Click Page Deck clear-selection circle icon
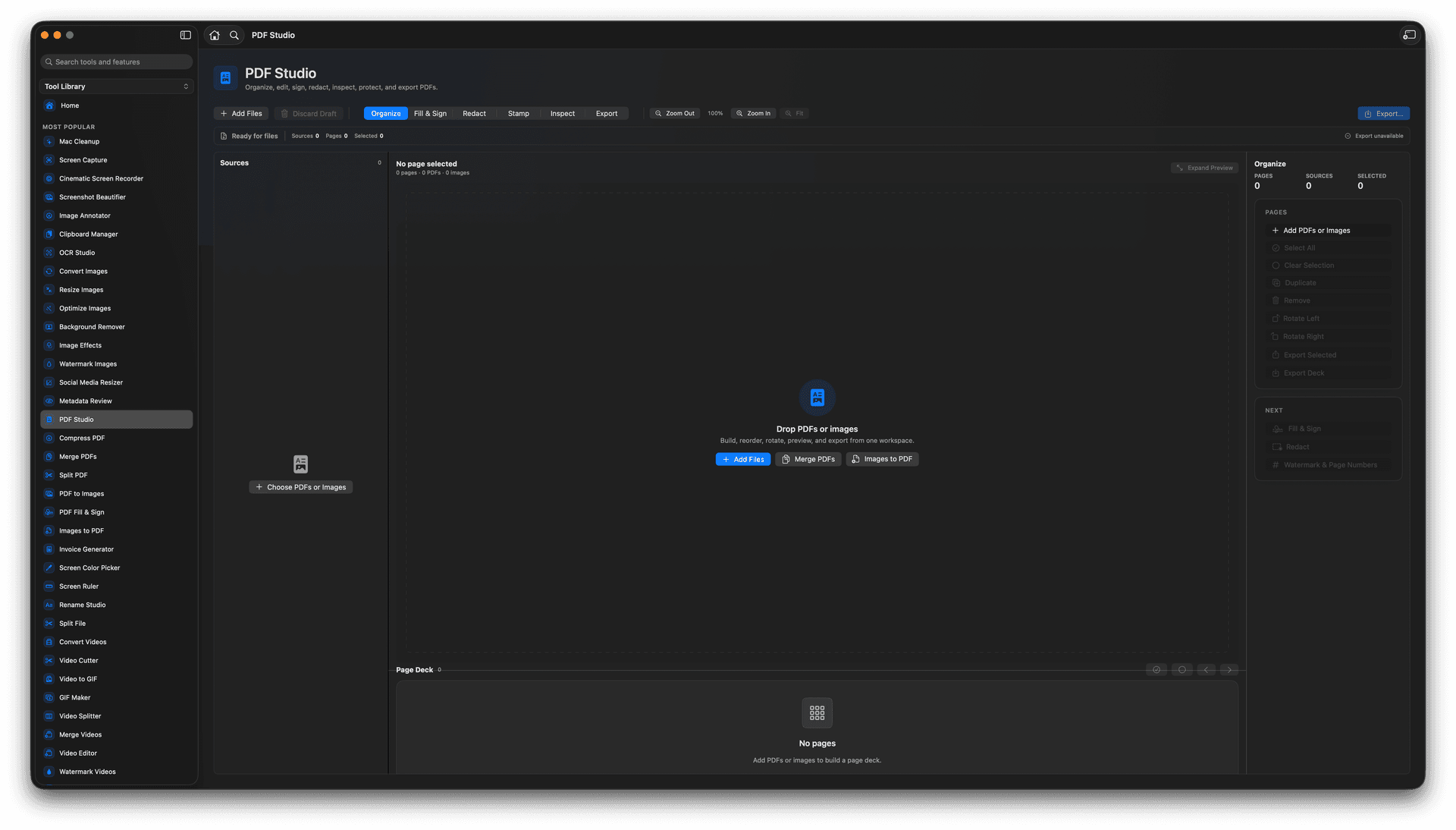The image size is (1456, 830). point(1181,670)
